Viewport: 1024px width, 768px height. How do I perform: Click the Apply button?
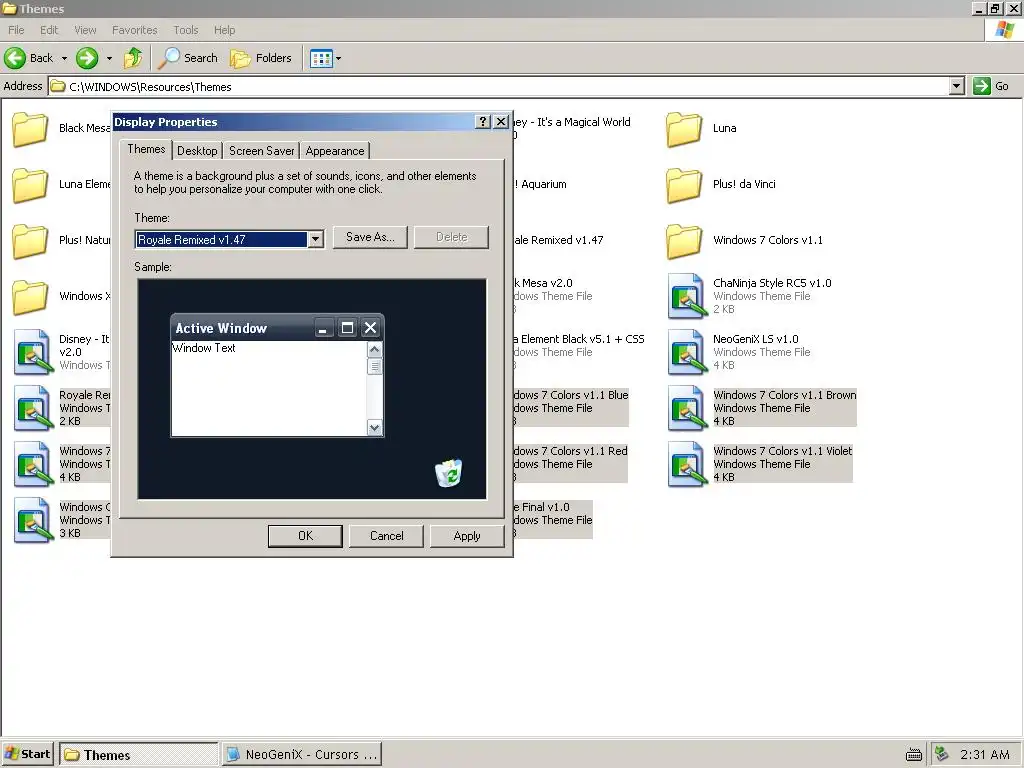(x=467, y=536)
